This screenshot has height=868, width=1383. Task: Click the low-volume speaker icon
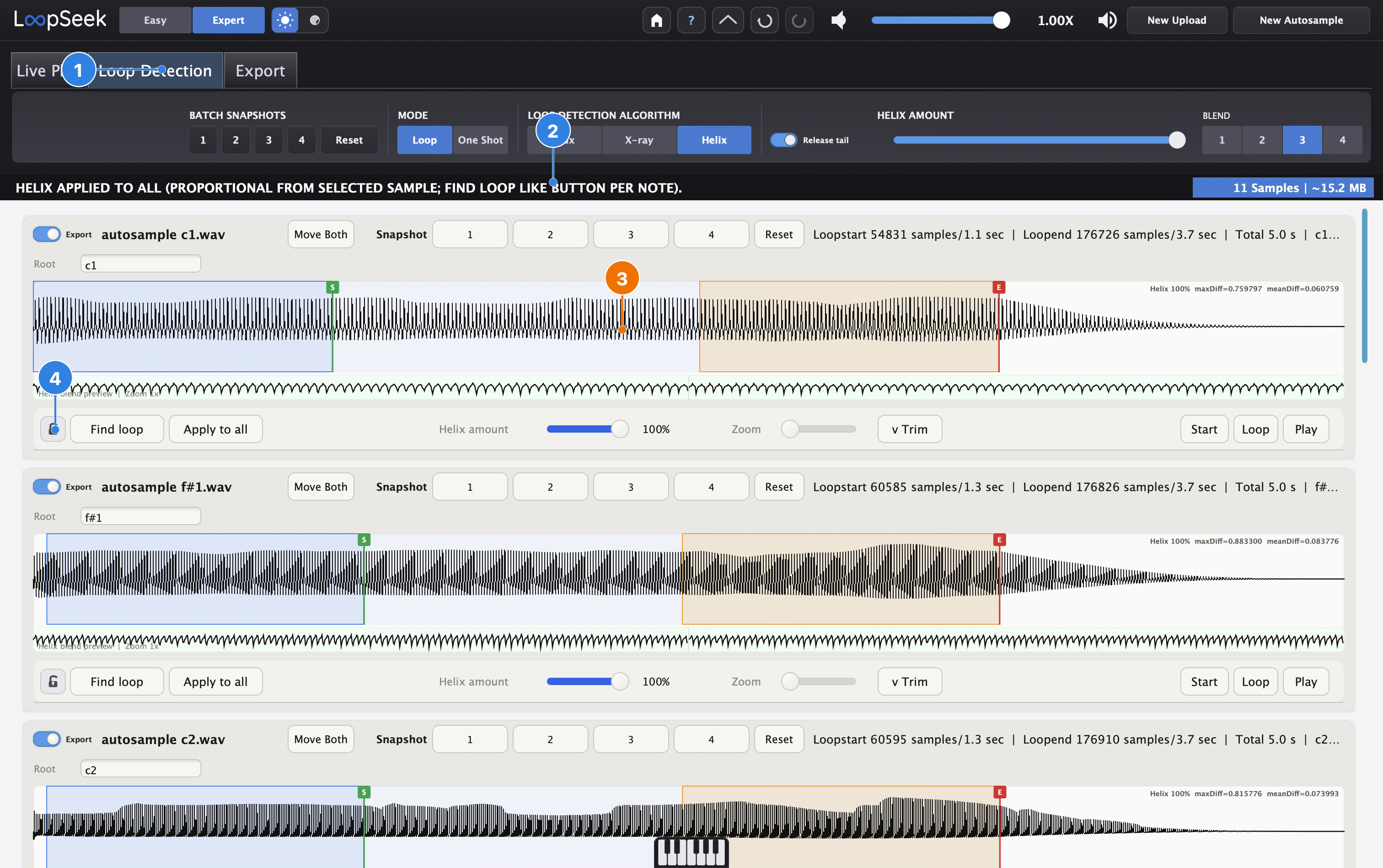click(839, 20)
